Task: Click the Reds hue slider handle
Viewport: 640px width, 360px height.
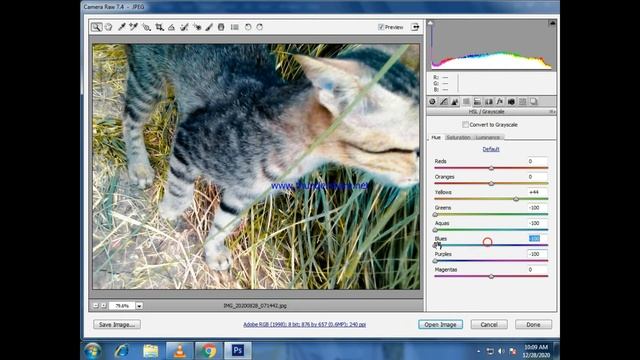Action: point(491,168)
